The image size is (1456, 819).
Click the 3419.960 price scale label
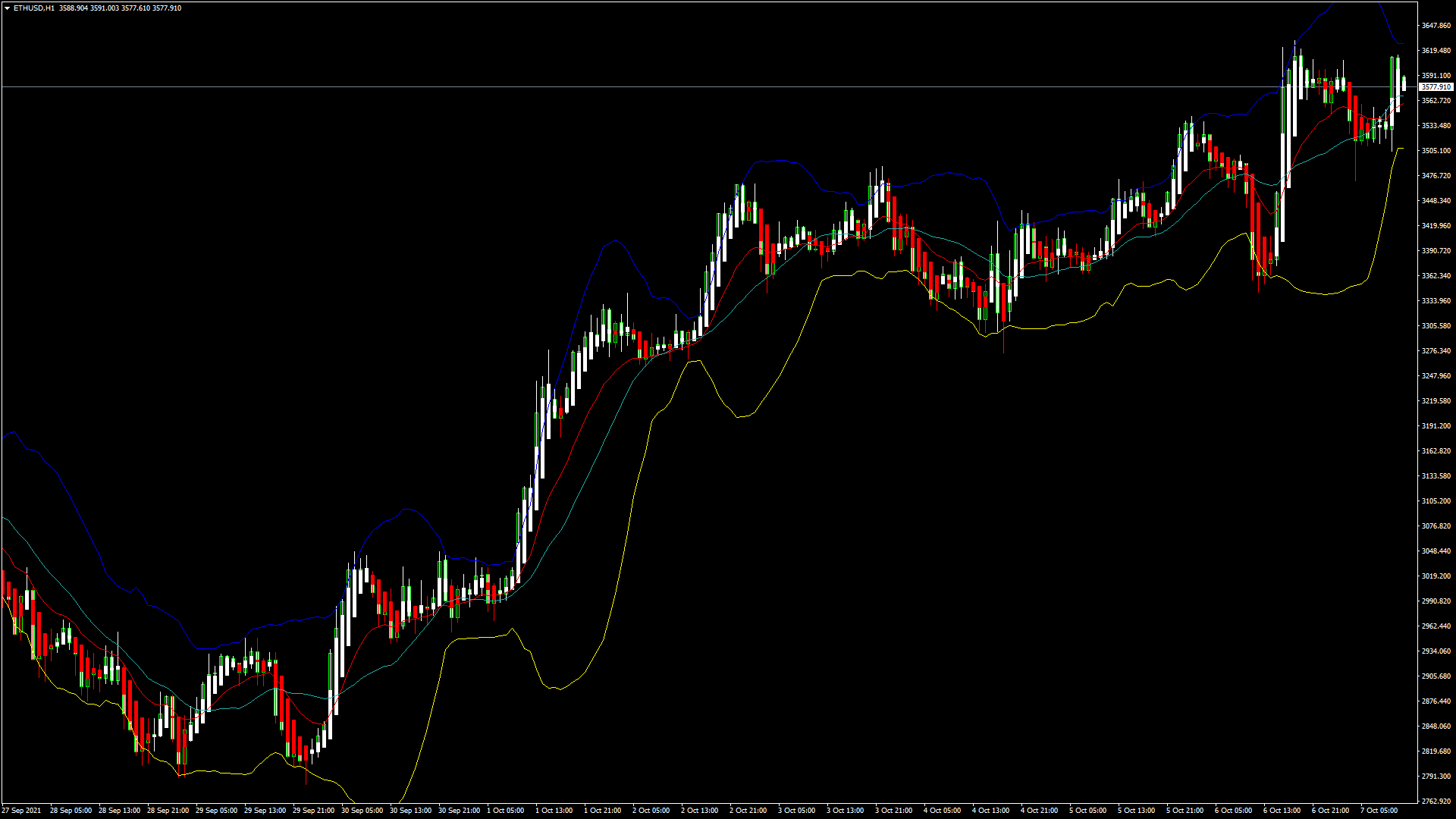[x=1436, y=226]
